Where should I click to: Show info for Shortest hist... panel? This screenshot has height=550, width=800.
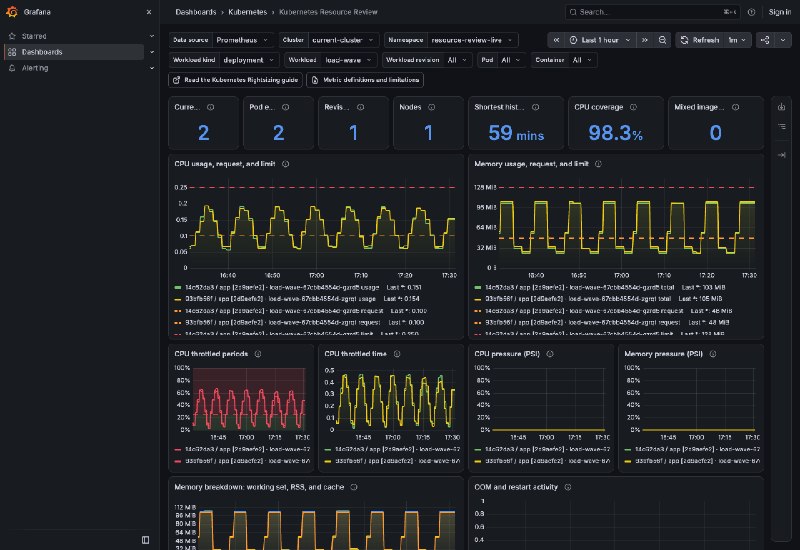tap(535, 107)
